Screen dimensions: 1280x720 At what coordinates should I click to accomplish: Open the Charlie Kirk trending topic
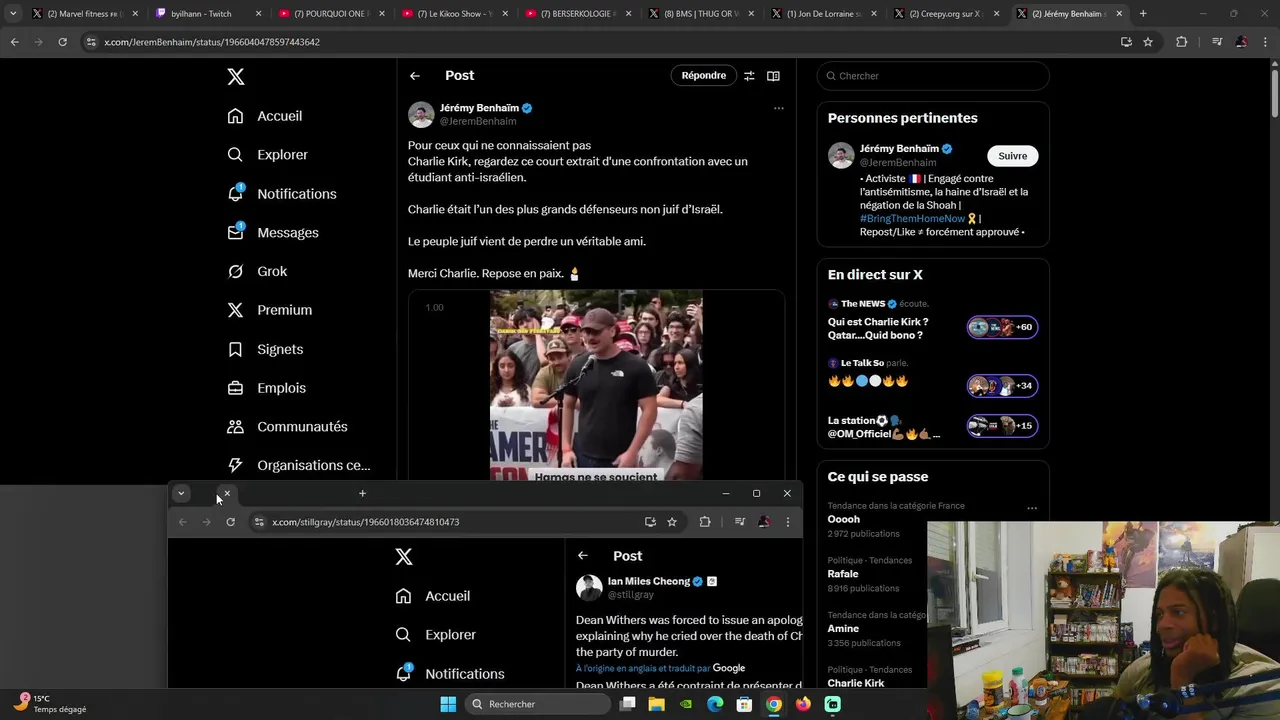coord(856,683)
